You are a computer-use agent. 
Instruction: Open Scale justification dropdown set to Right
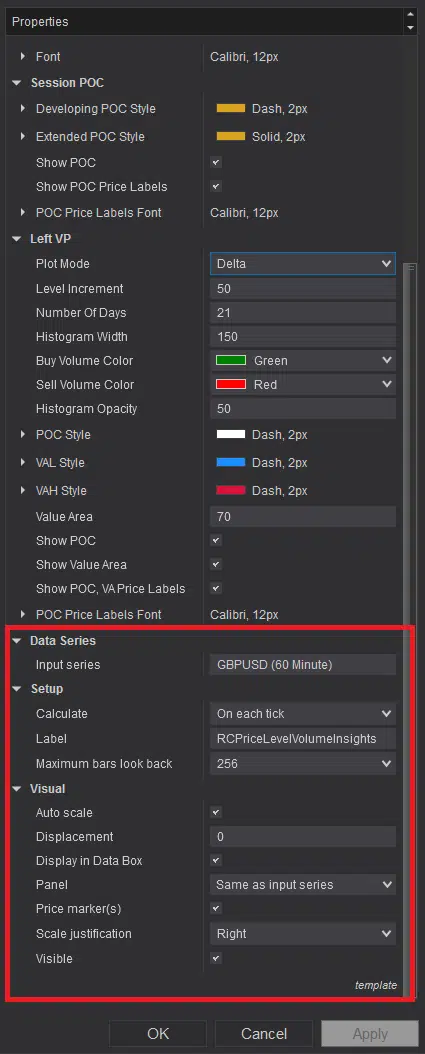click(x=303, y=934)
